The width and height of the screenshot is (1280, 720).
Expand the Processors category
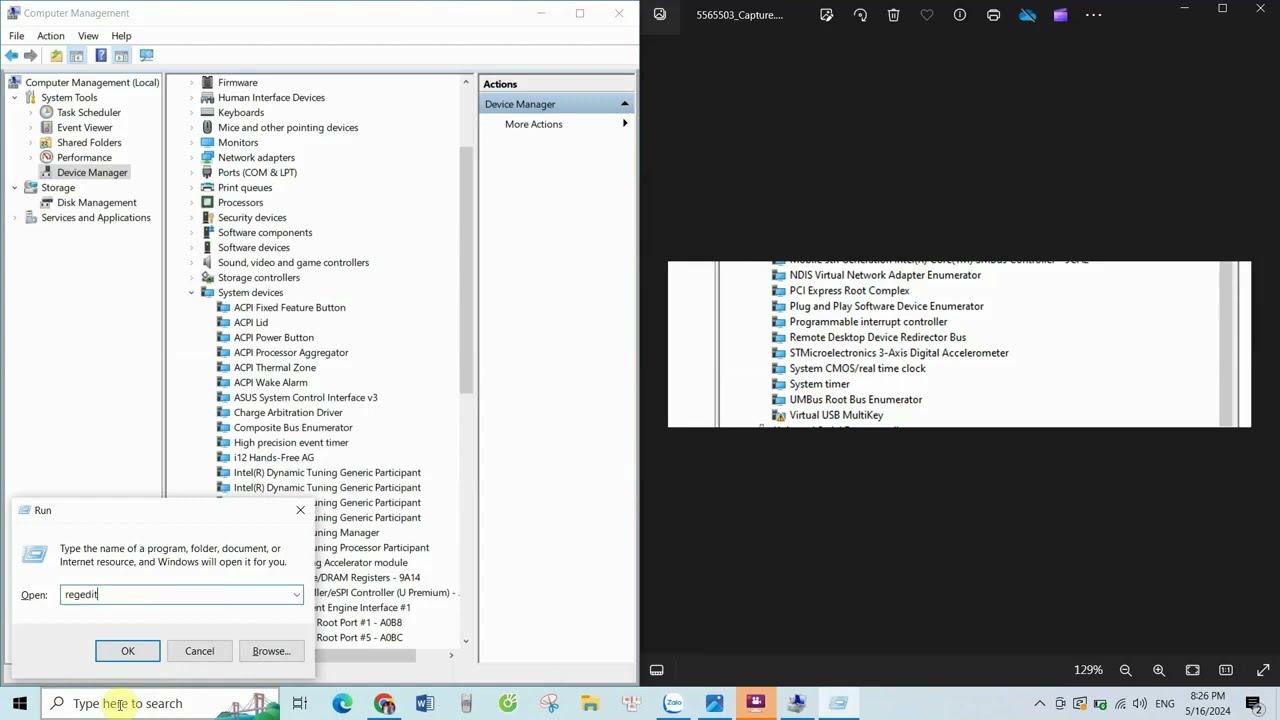(191, 202)
